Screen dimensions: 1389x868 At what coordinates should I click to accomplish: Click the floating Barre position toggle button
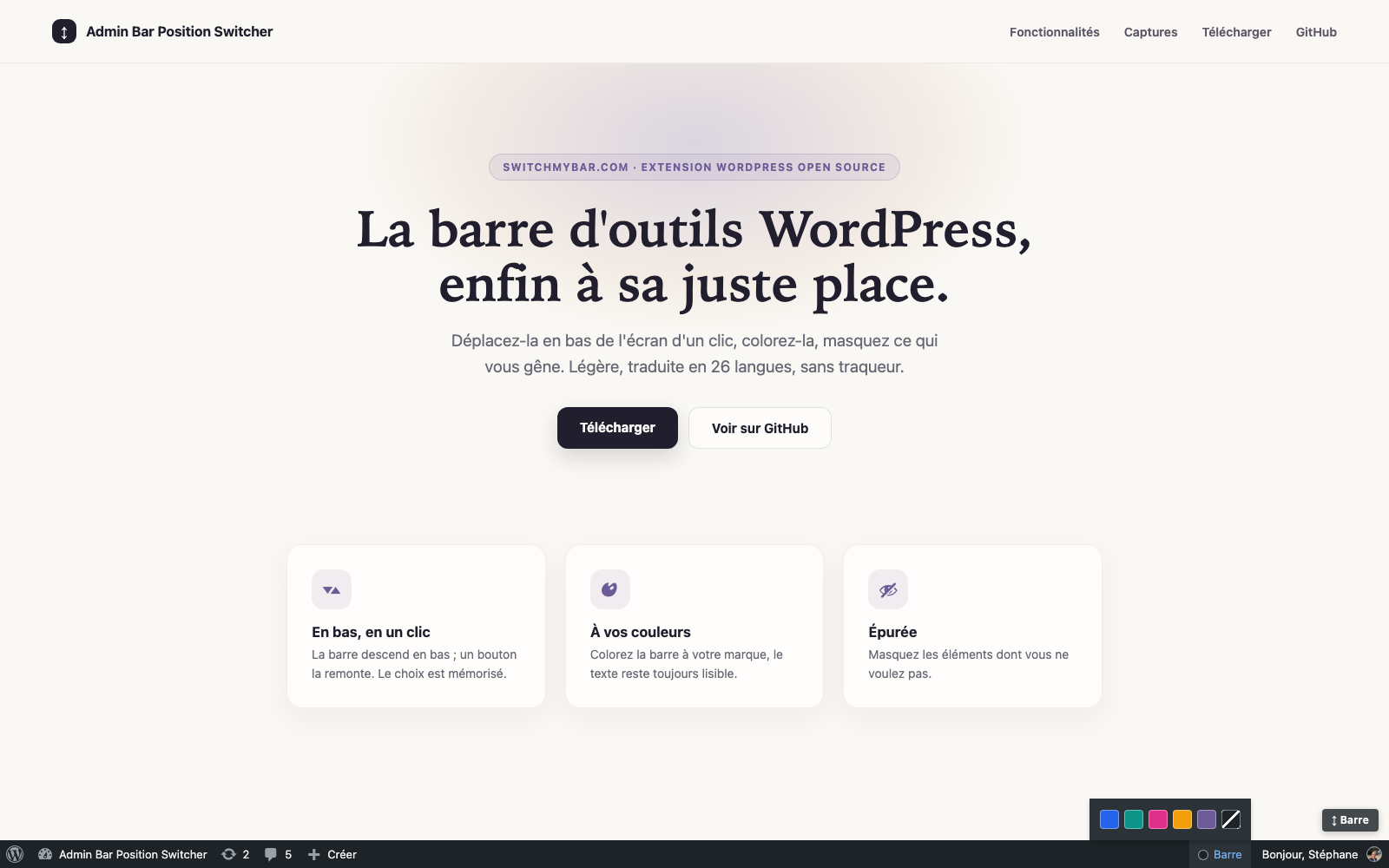1350,819
